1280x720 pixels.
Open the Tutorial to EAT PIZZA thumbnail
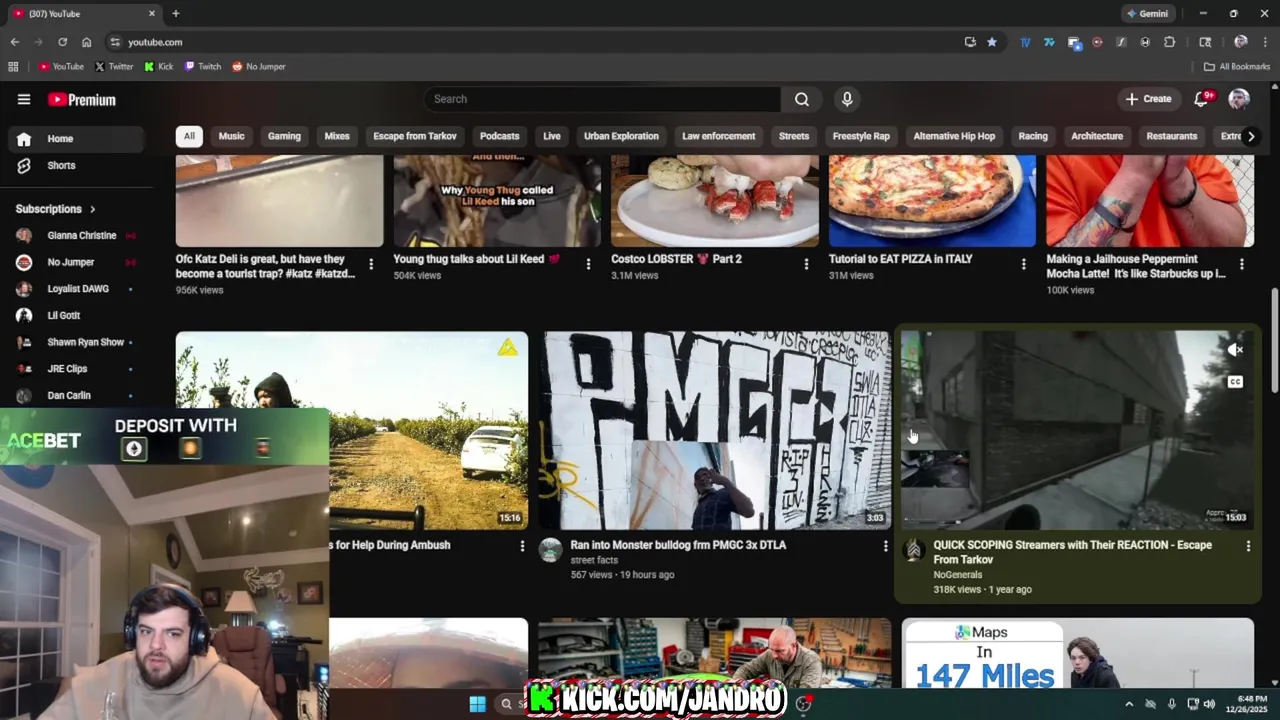(932, 201)
